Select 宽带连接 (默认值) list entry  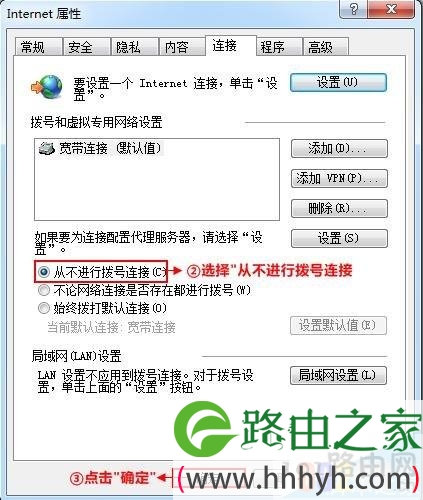point(100,148)
